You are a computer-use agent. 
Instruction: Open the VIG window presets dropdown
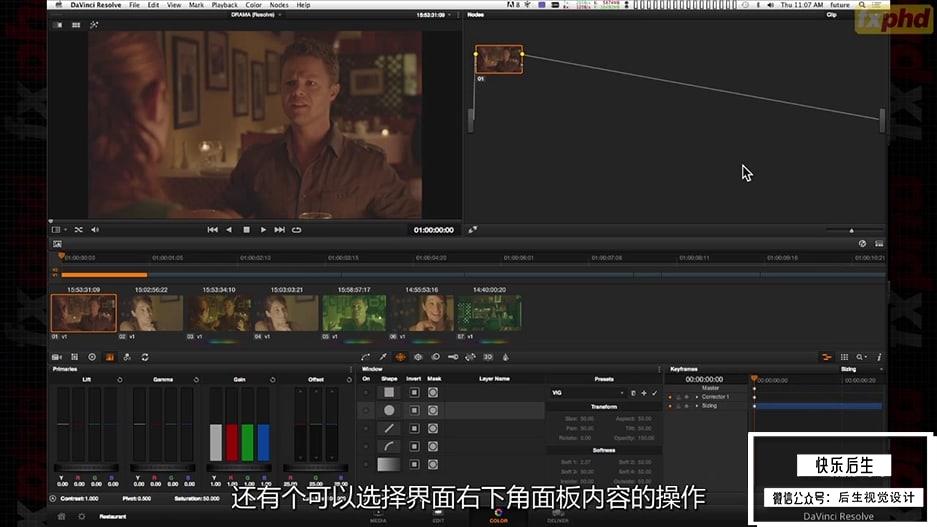[x=587, y=393]
